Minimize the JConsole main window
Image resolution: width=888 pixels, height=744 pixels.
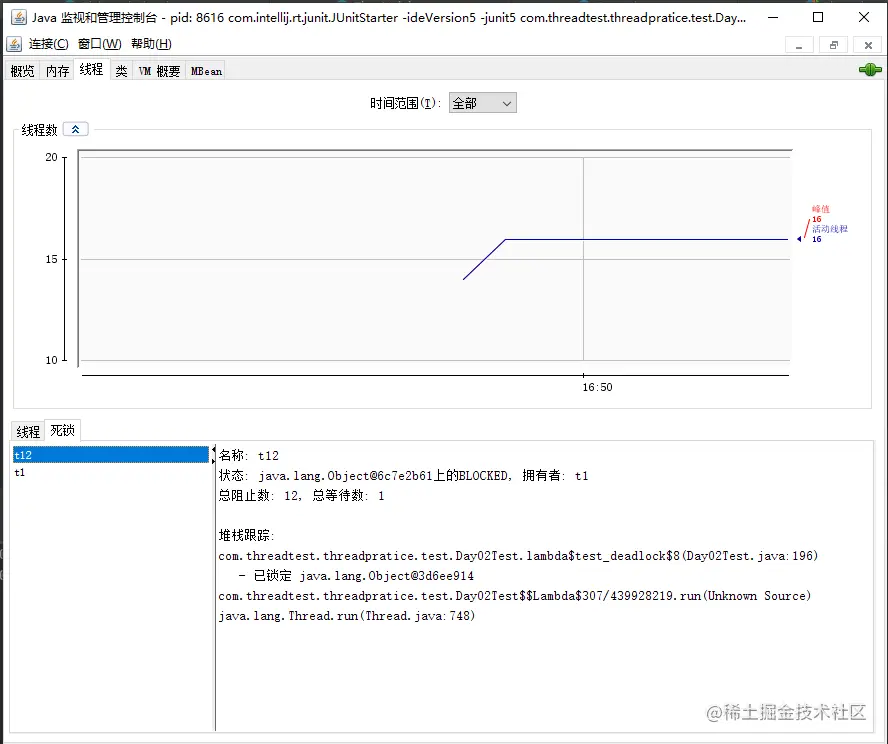(773, 18)
